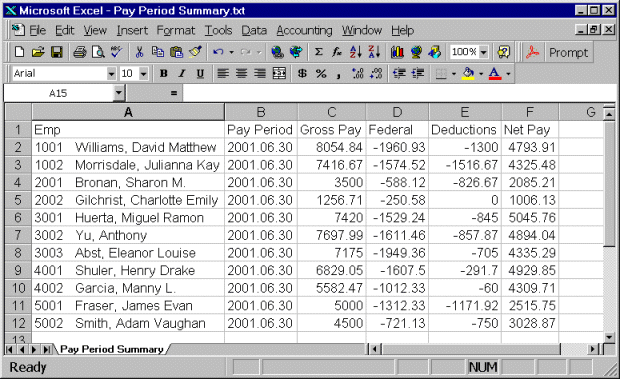Image resolution: width=620 pixels, height=379 pixels.
Task: Select the Pay Period Summary sheet tab
Action: (x=112, y=349)
